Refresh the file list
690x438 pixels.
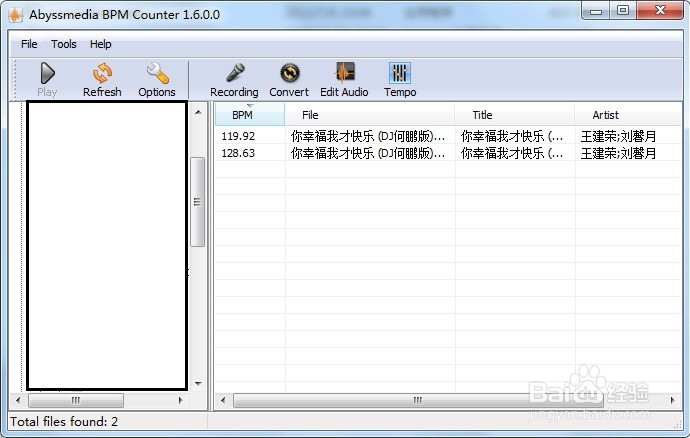pyautogui.click(x=102, y=79)
